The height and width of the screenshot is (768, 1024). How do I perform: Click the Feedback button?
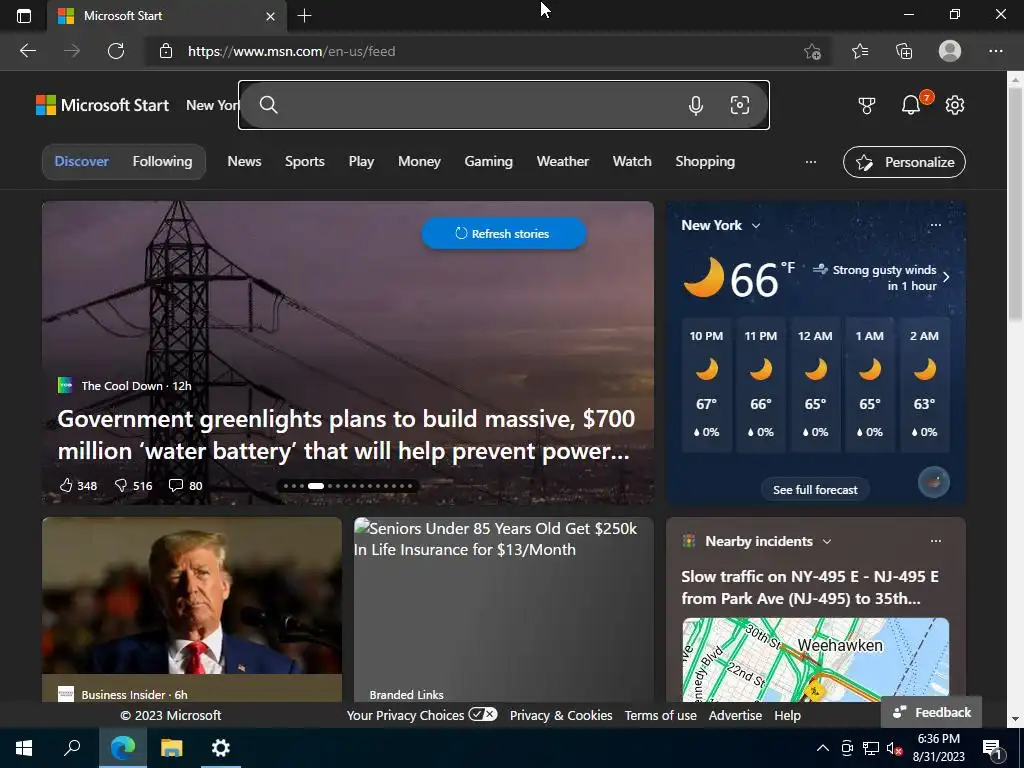[x=931, y=712]
